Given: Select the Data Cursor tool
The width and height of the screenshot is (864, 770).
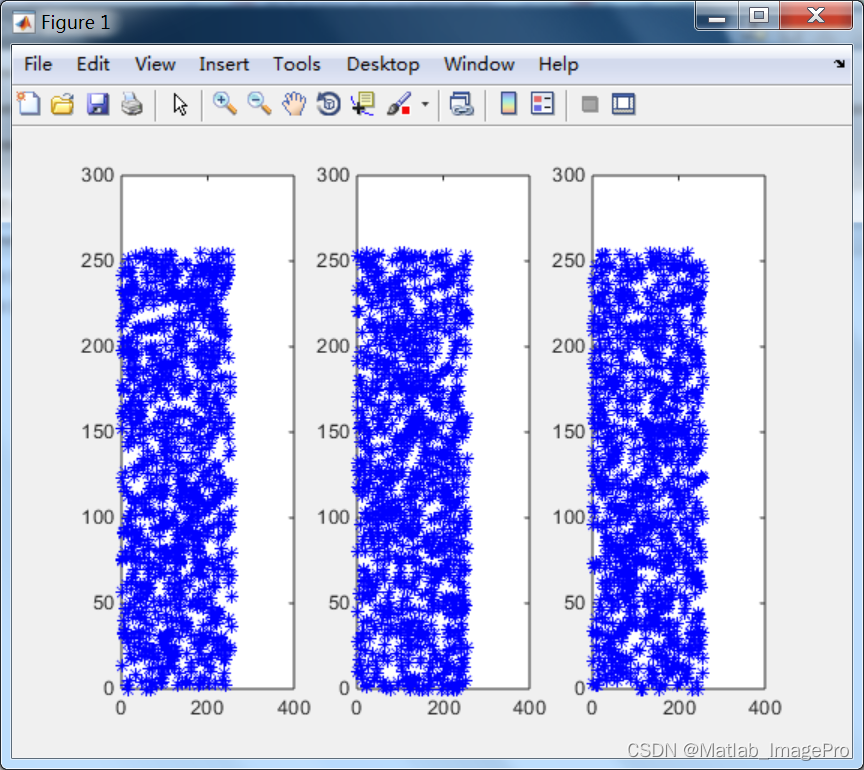Looking at the screenshot, I should tap(363, 104).
